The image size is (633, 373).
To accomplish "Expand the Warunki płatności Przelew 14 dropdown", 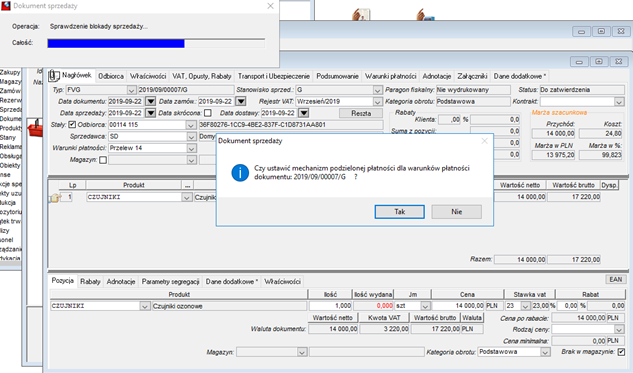I will (191, 148).
